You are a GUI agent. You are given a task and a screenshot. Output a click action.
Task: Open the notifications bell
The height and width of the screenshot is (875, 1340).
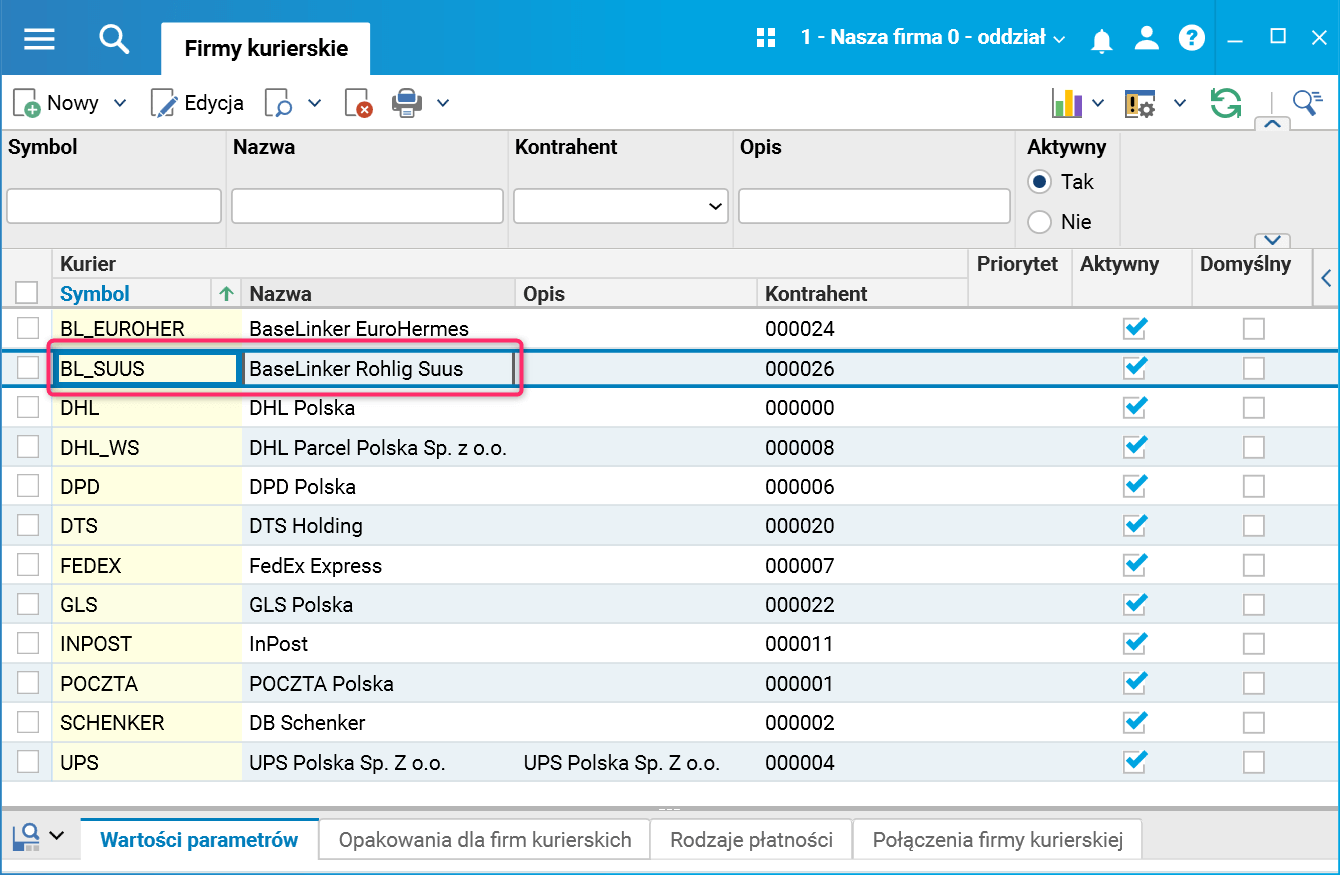pos(1102,39)
